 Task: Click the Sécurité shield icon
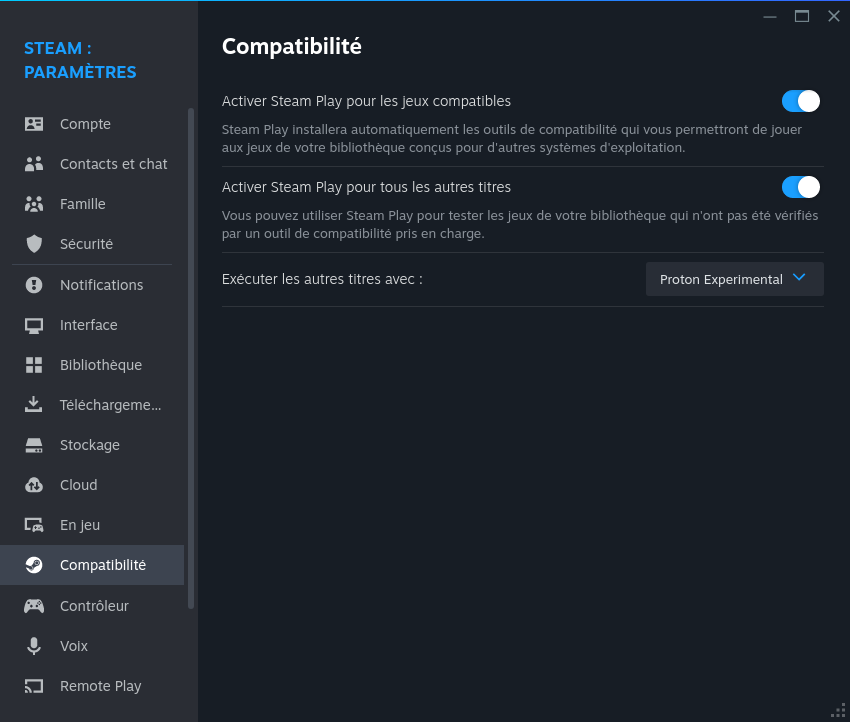[34, 244]
